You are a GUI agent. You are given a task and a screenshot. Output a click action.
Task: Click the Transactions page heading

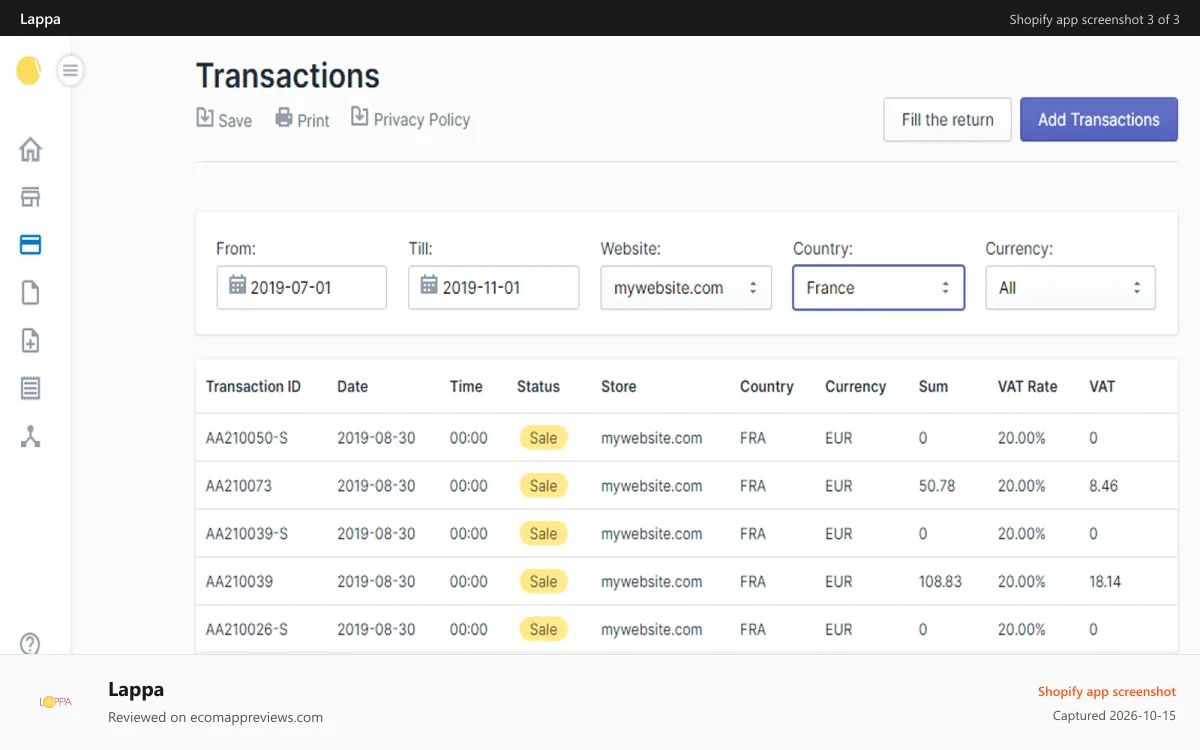pyautogui.click(x=288, y=76)
